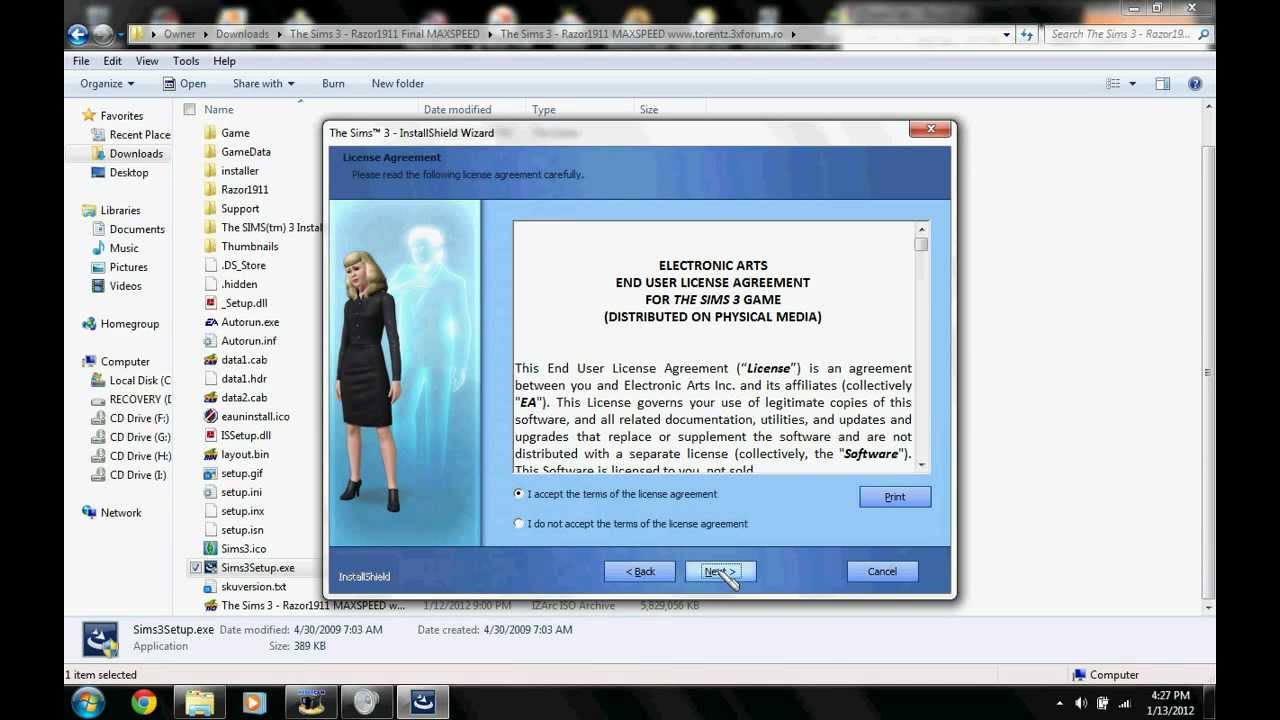Expand the view options dropdown arrow
This screenshot has width=1280, height=720.
click(1132, 84)
